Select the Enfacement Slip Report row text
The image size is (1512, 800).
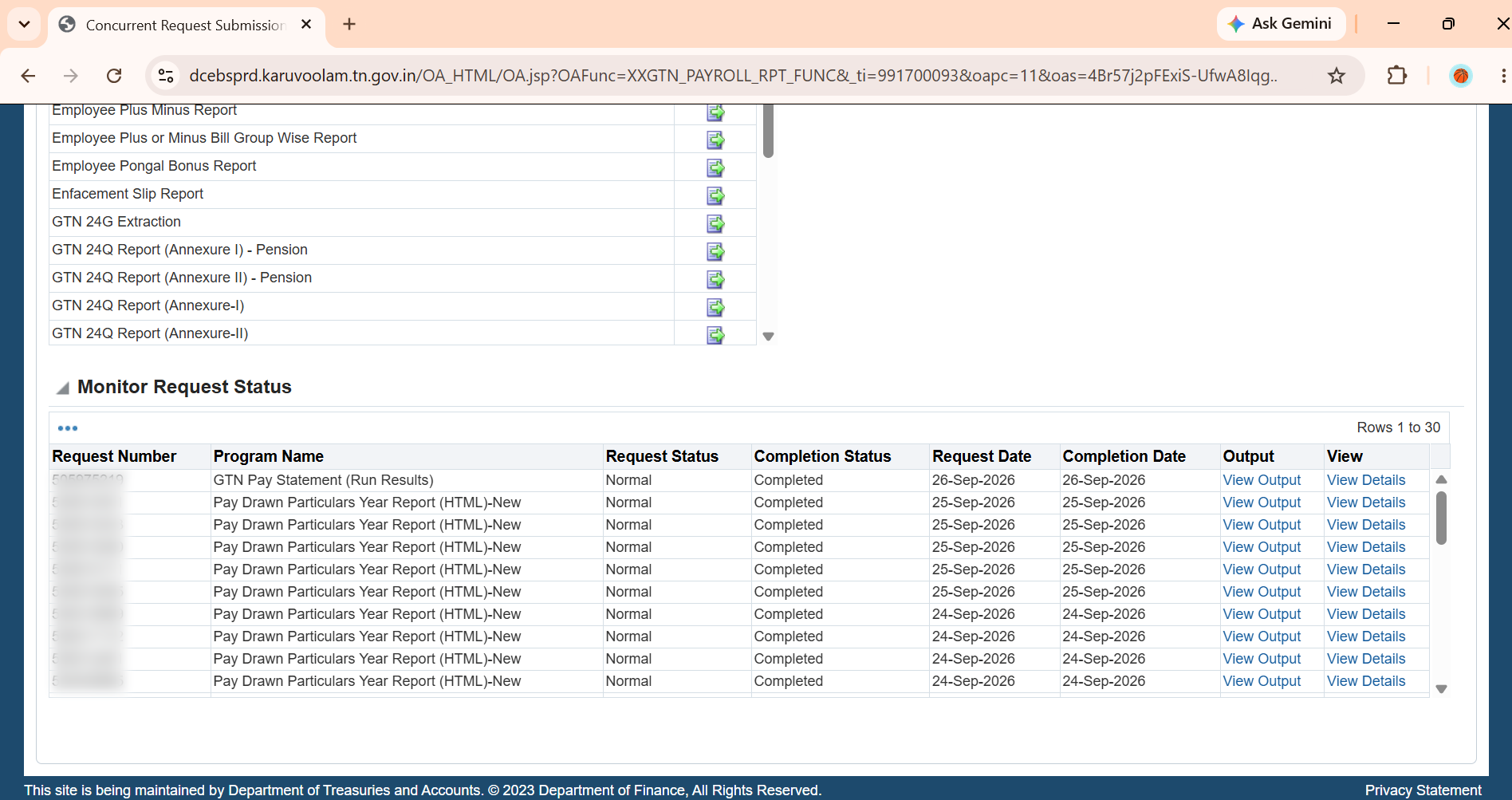(x=128, y=194)
